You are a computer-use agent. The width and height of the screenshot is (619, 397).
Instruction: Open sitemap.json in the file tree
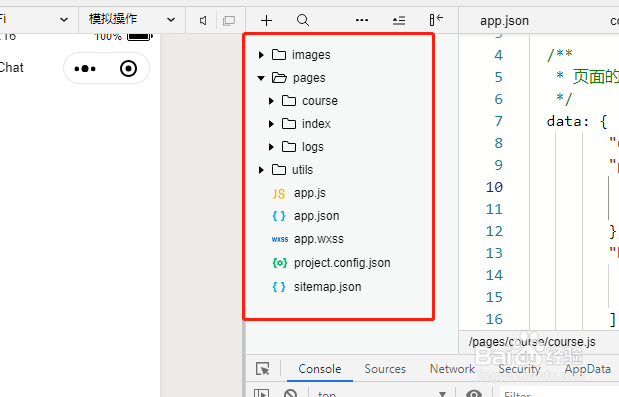click(327, 287)
